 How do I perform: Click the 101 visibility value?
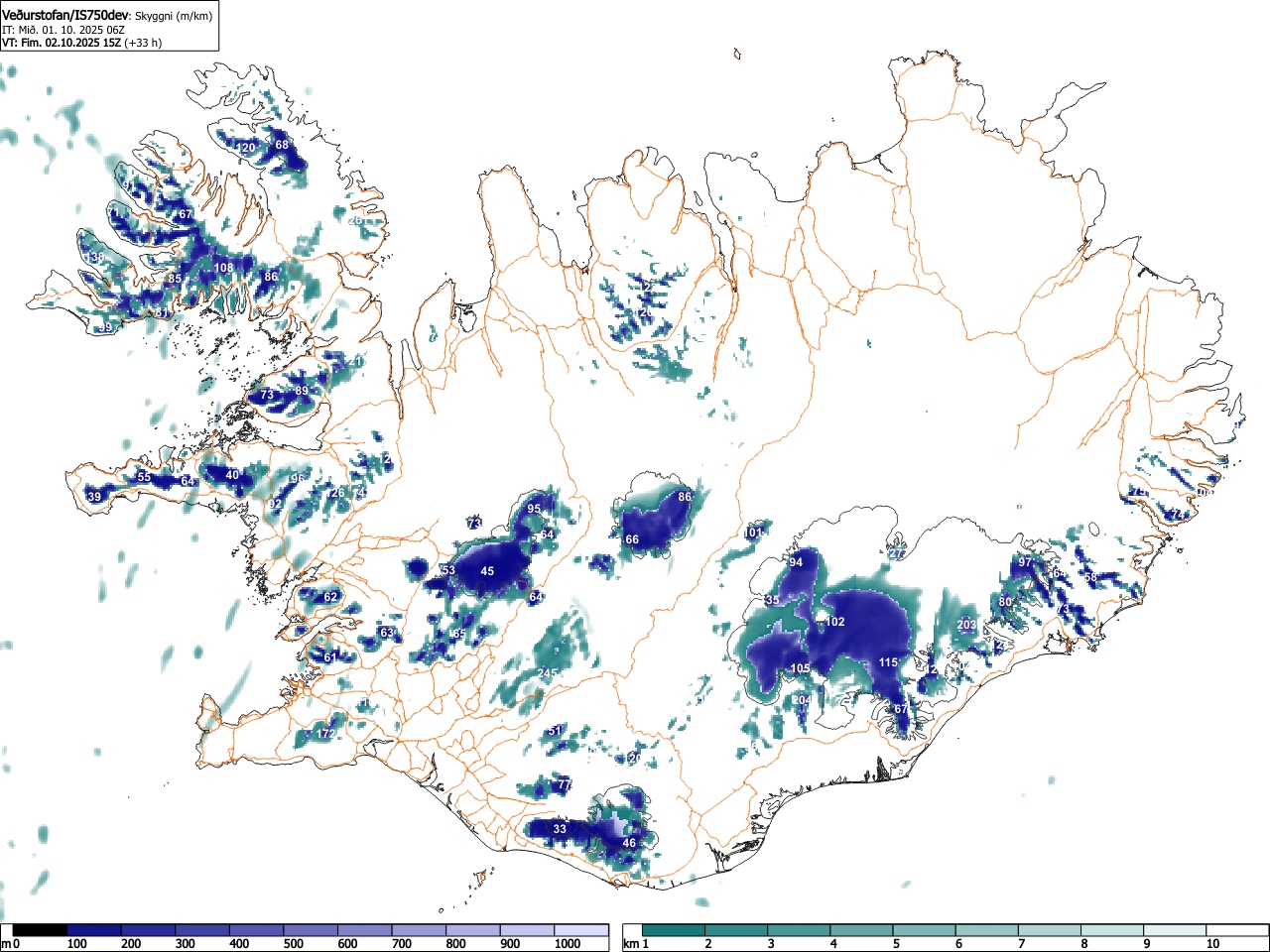[753, 533]
